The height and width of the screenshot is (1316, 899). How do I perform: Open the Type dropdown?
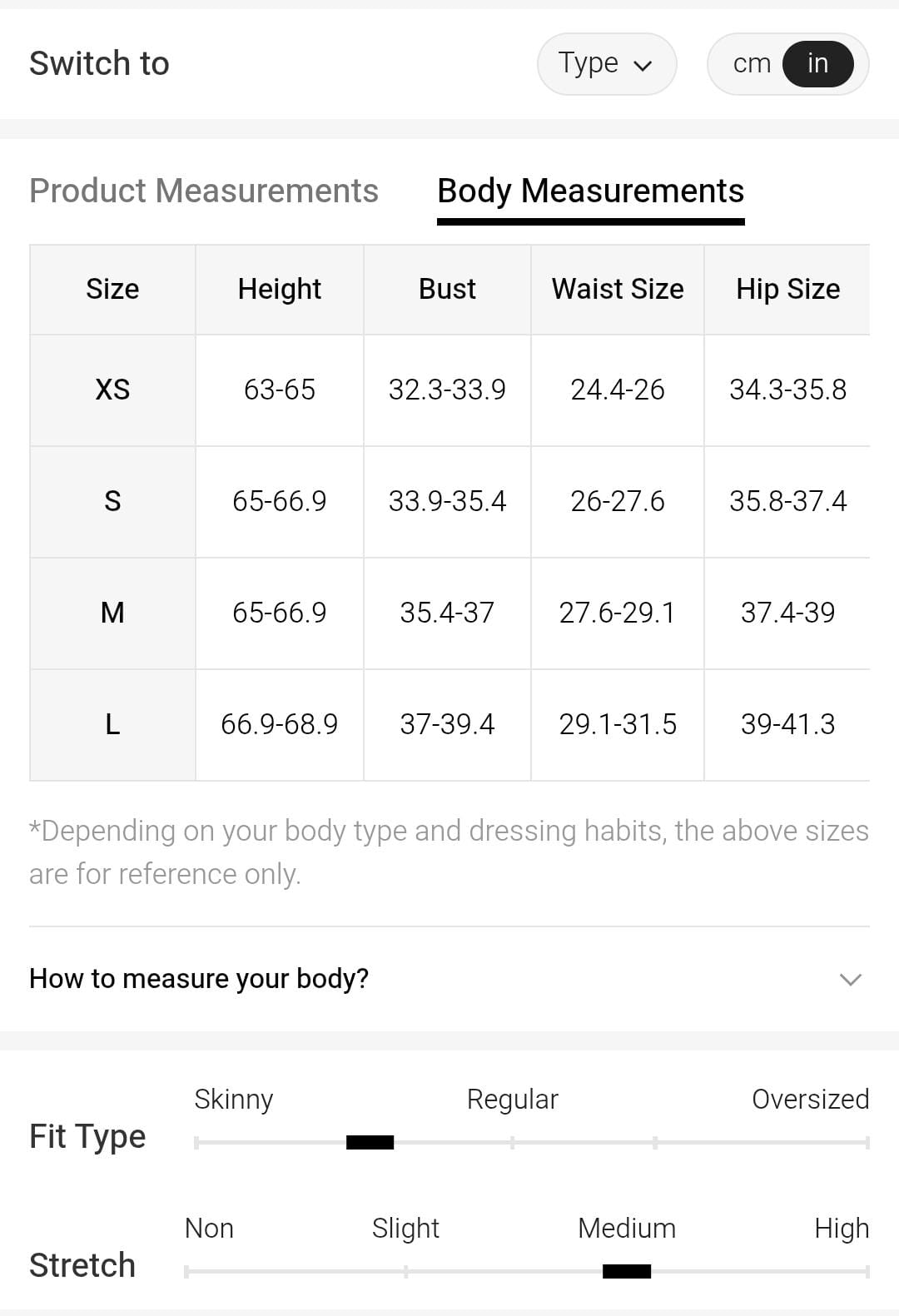605,64
